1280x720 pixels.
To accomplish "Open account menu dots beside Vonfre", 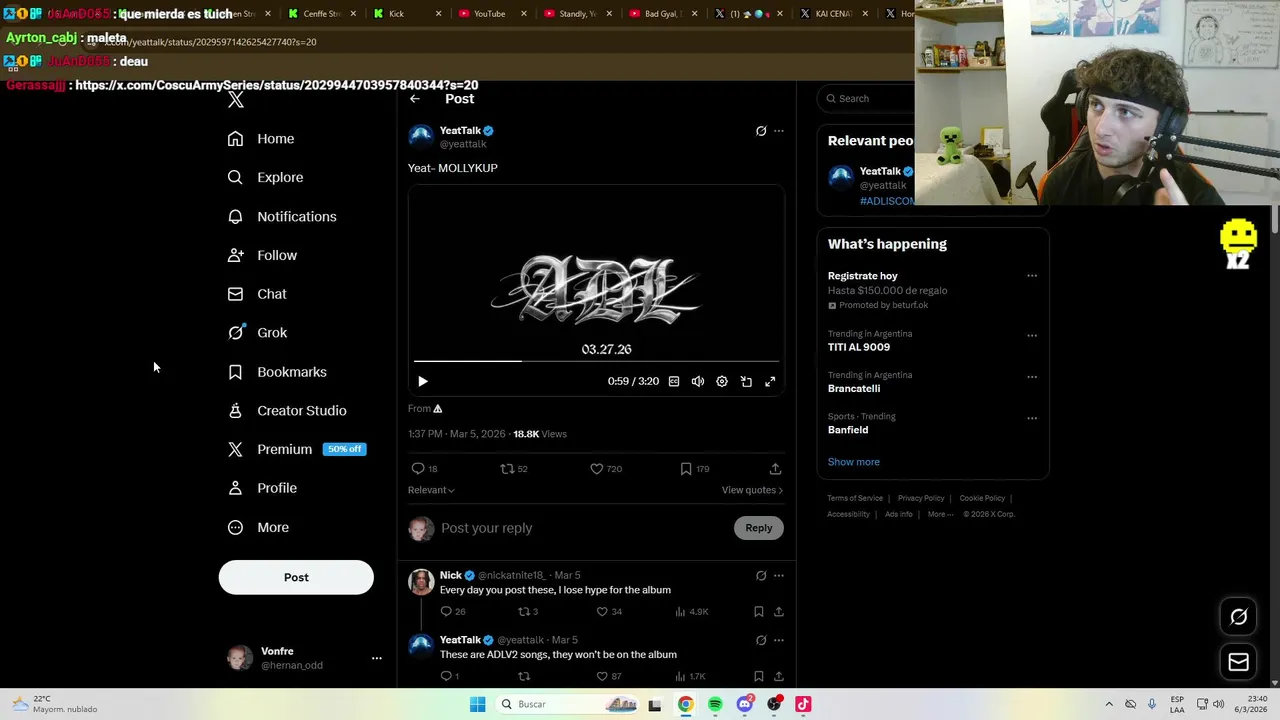I will tap(377, 658).
